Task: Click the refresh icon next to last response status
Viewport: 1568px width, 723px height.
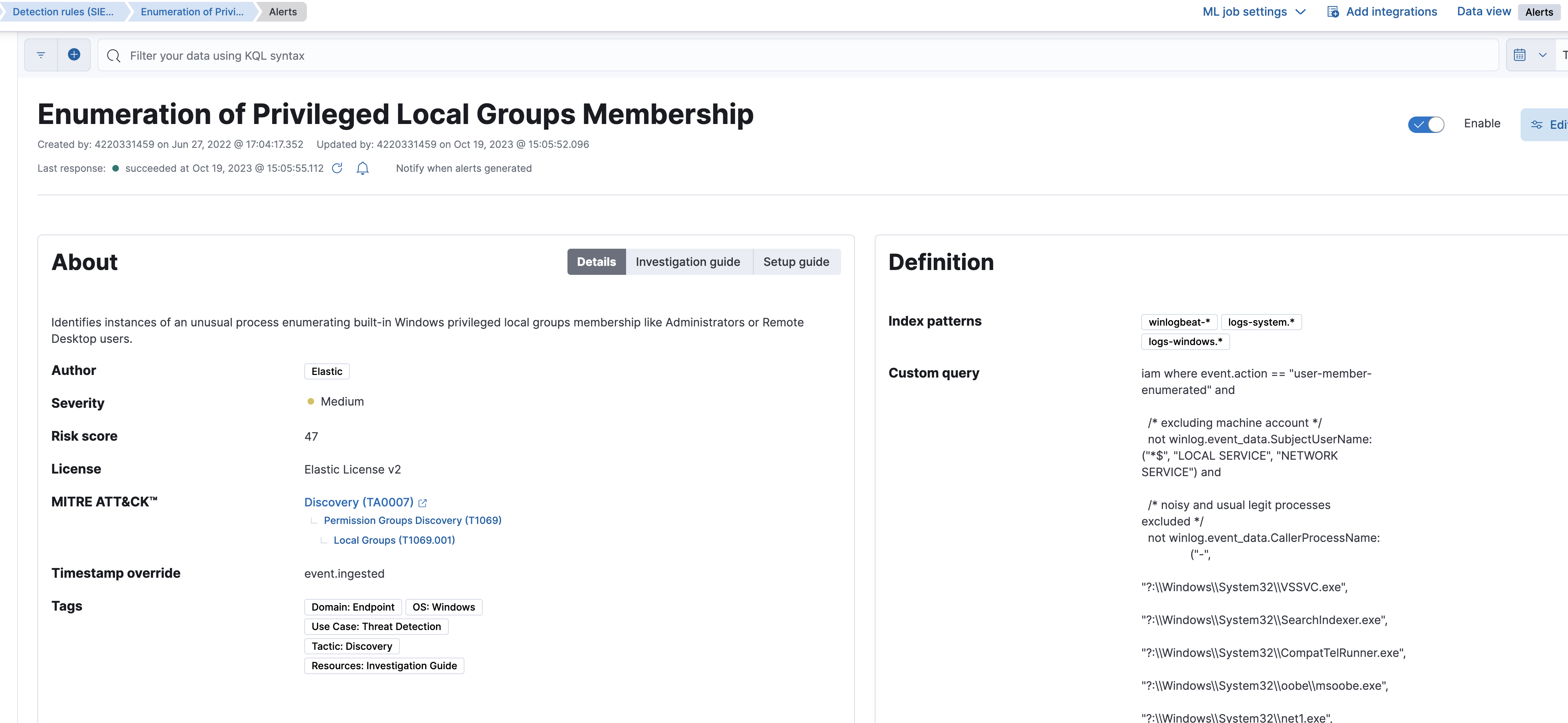Action: point(337,169)
